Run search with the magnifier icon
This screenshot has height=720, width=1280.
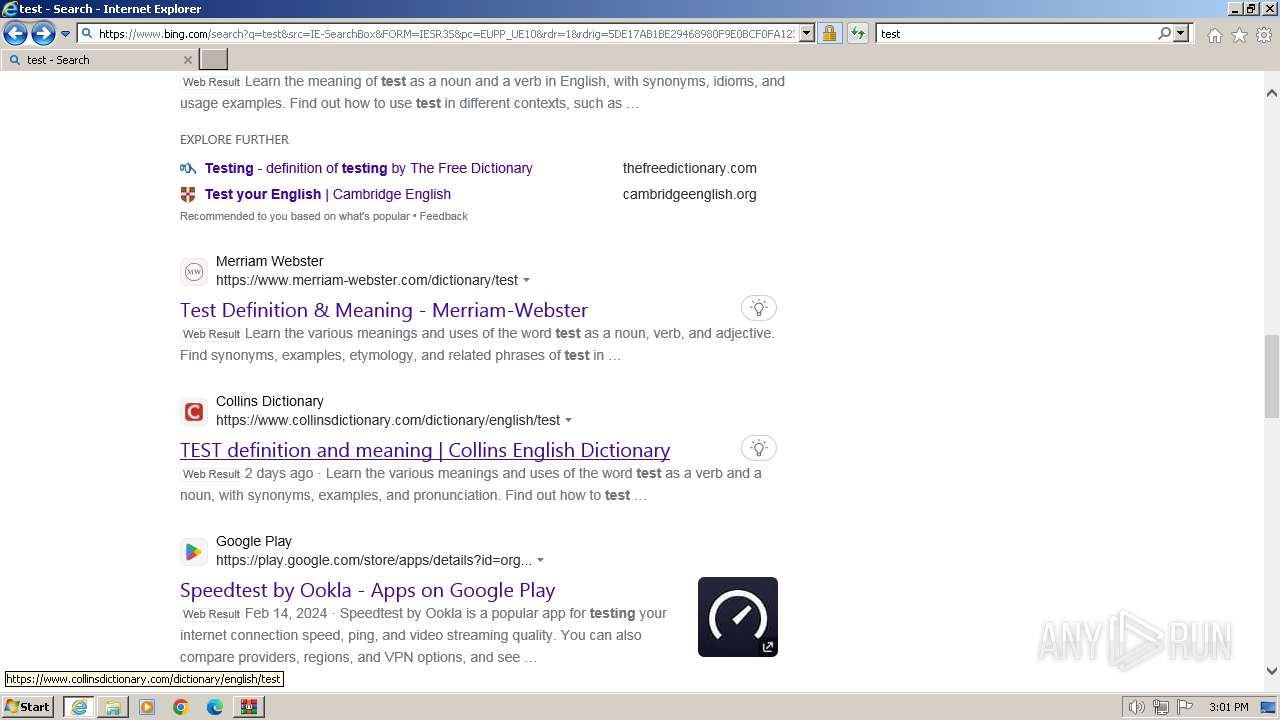tap(1164, 33)
